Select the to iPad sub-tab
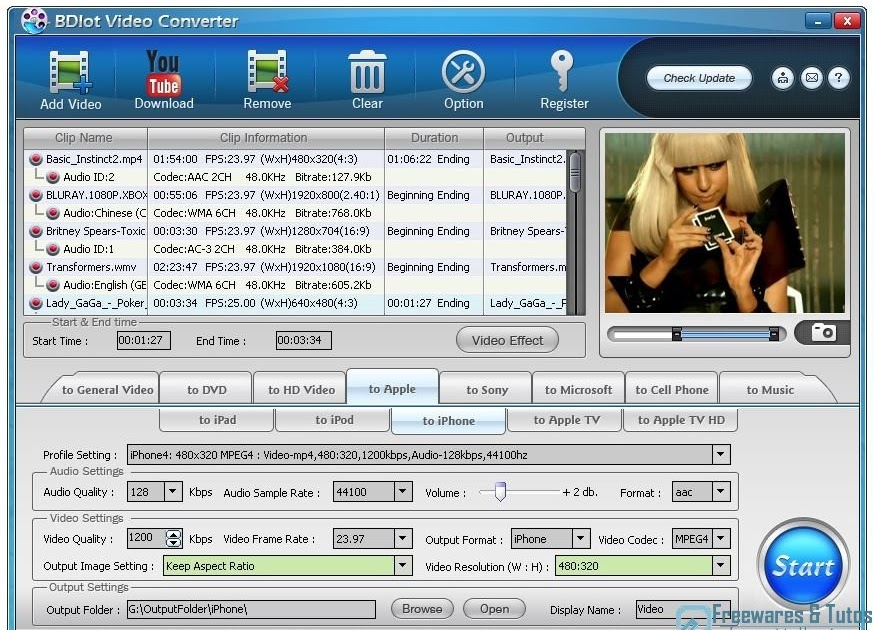 pyautogui.click(x=217, y=420)
